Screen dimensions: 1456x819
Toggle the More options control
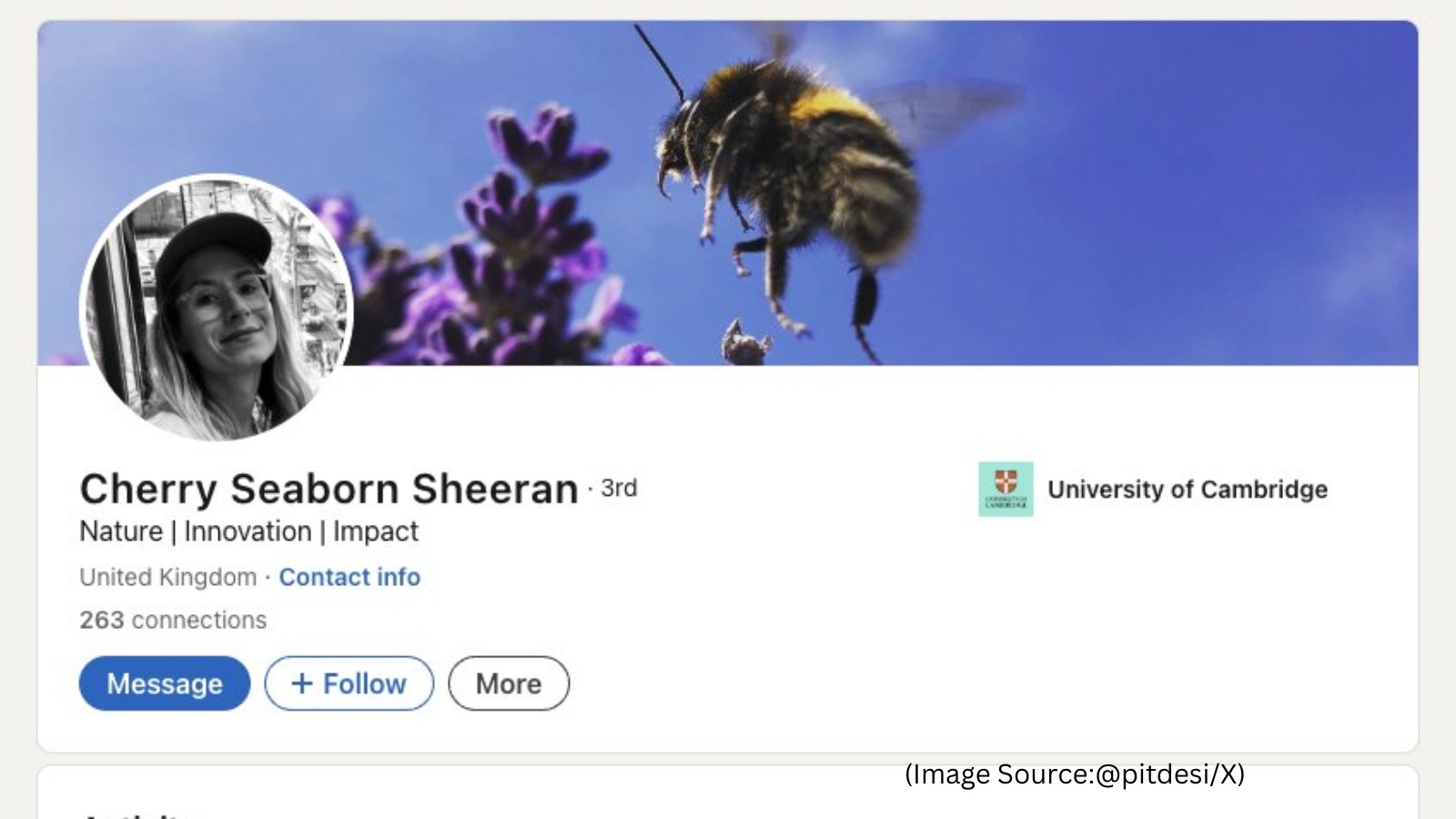pos(508,683)
